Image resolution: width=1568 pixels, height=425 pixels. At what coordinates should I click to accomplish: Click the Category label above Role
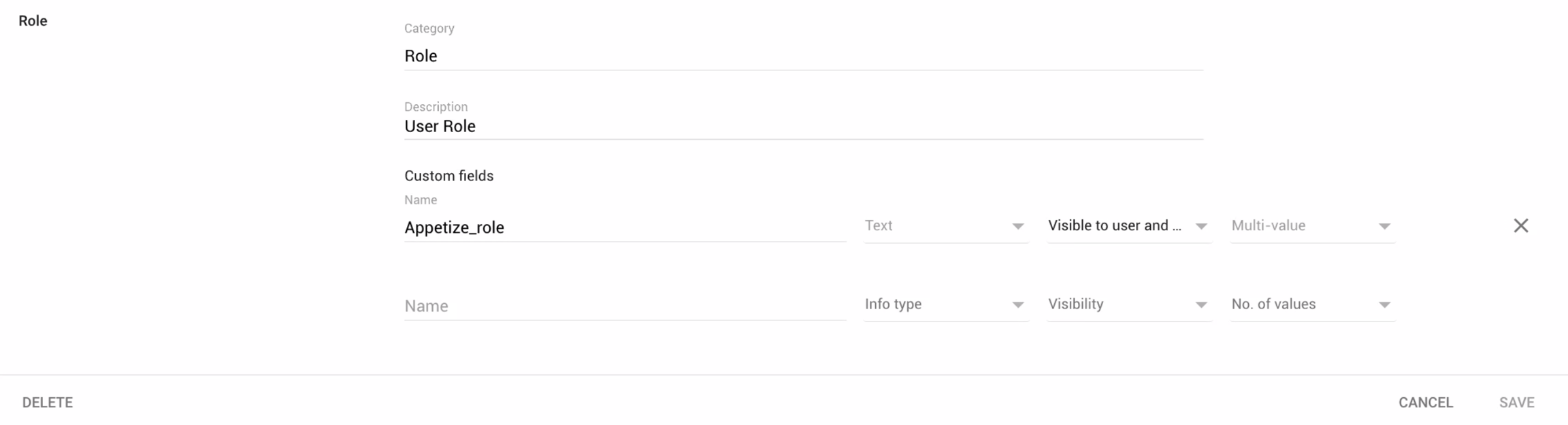click(x=429, y=29)
